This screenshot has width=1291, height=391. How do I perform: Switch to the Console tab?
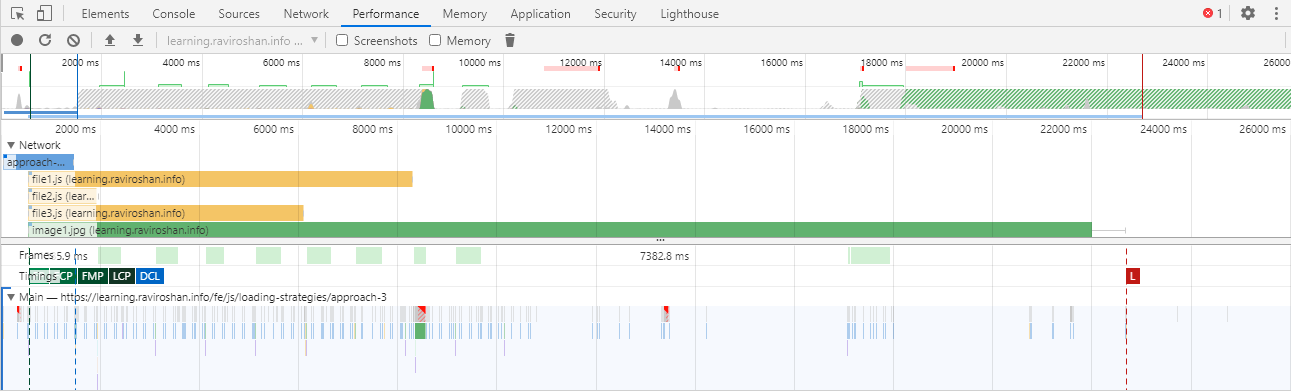point(174,14)
